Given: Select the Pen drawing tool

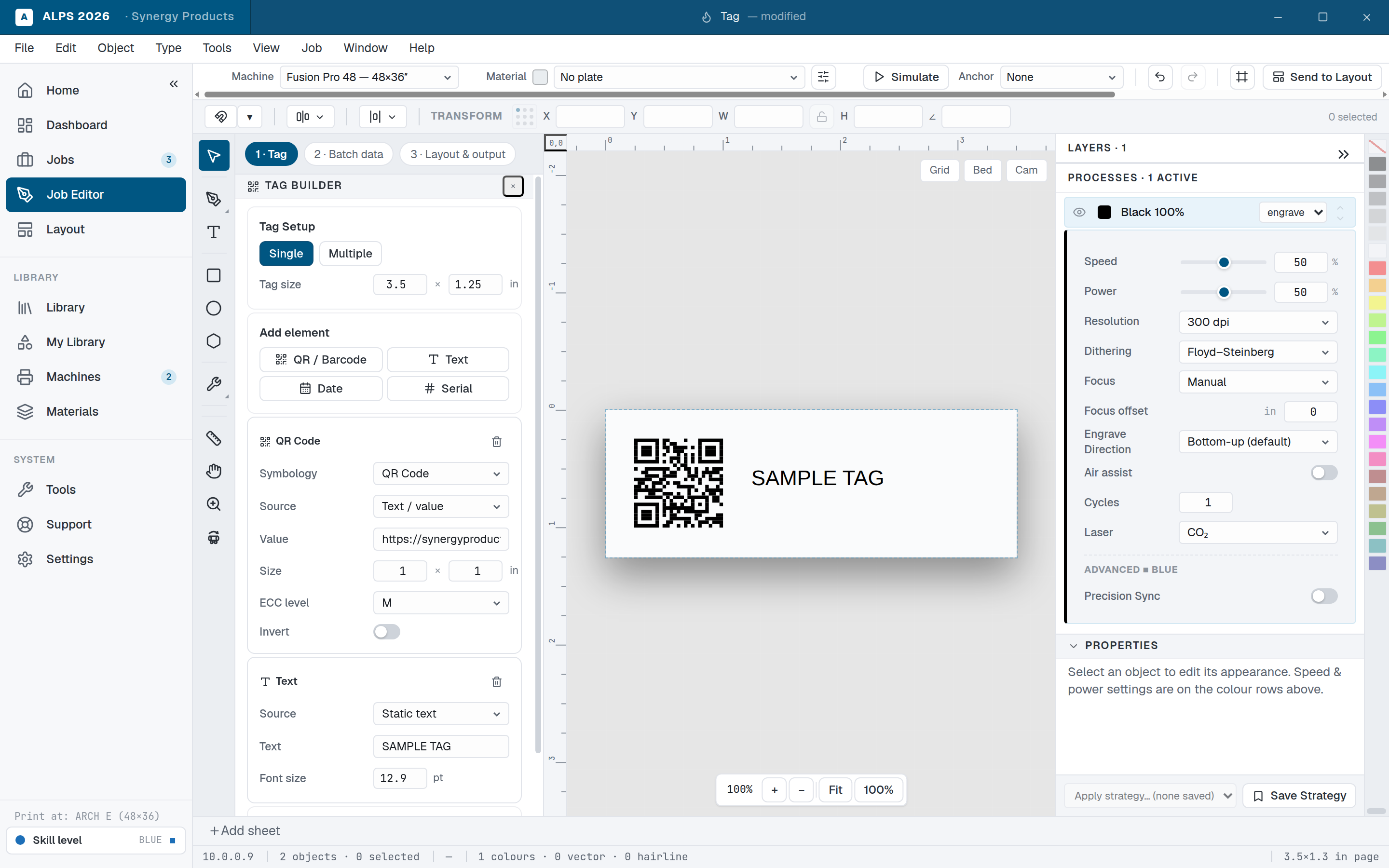Looking at the screenshot, I should click(214, 199).
